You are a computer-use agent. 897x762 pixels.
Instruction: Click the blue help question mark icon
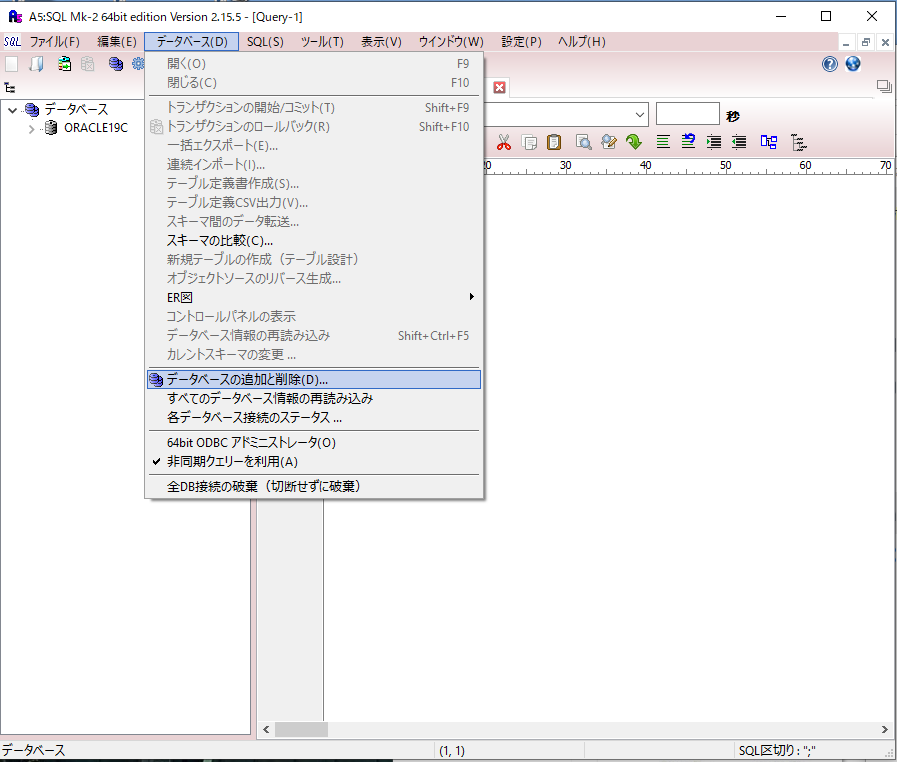click(x=830, y=64)
